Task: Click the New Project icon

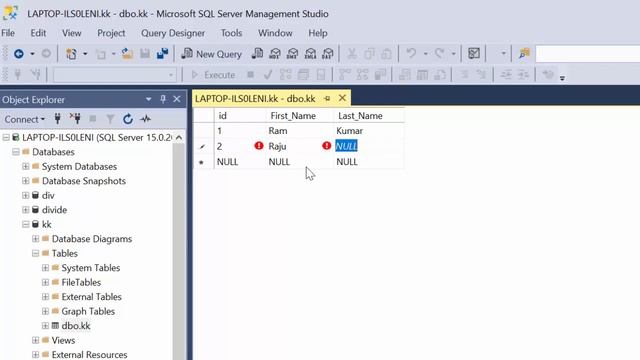Action: [x=71, y=53]
